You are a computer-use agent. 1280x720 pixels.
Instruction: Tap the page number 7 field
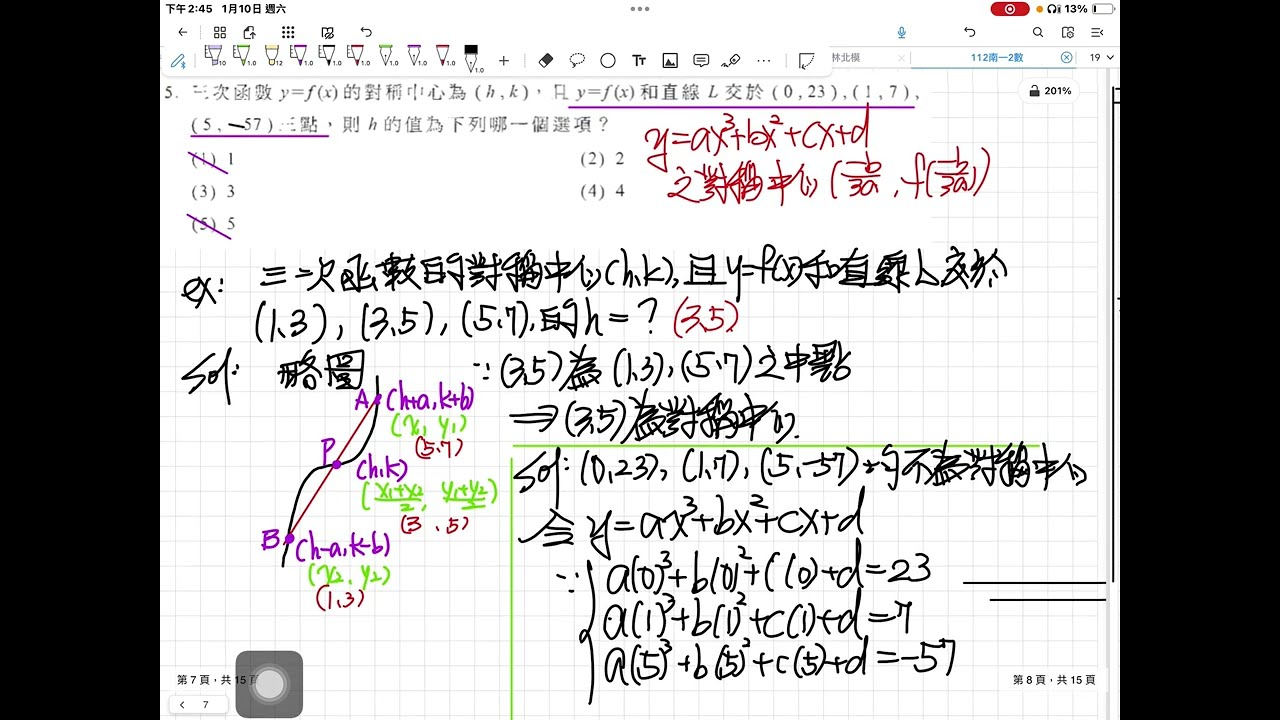click(x=206, y=704)
